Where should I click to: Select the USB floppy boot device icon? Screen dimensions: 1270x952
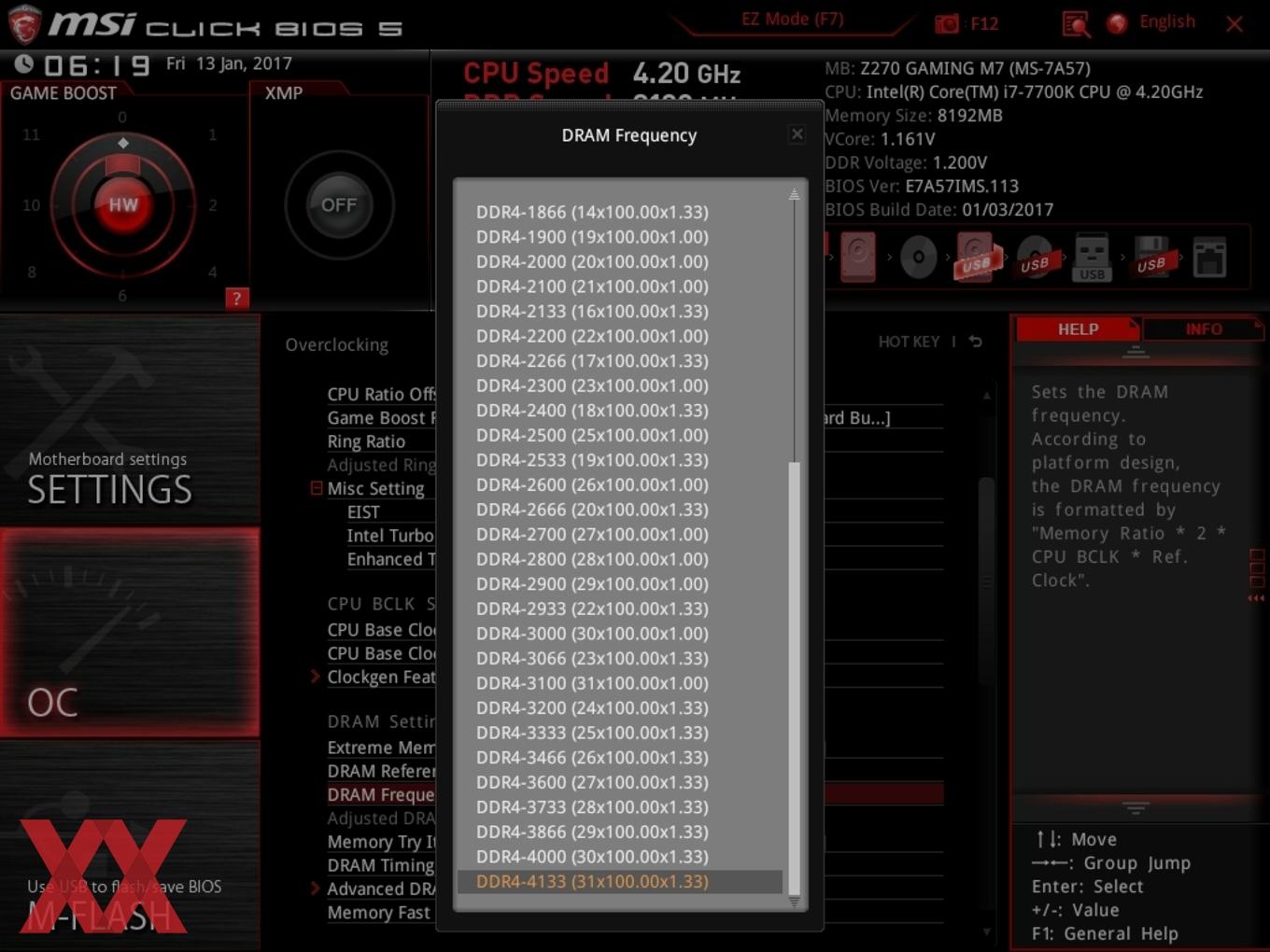[1151, 257]
